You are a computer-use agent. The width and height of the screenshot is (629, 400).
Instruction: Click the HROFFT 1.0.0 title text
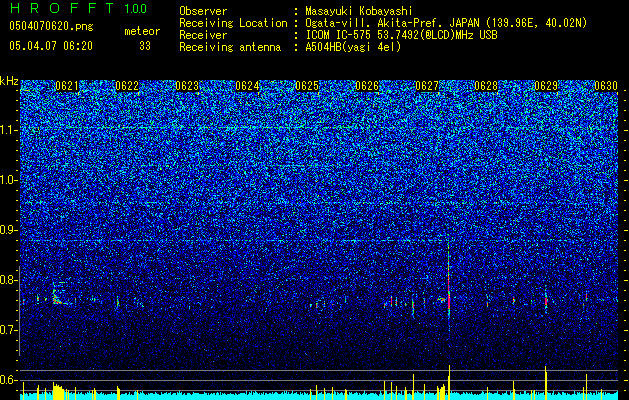click(x=78, y=8)
